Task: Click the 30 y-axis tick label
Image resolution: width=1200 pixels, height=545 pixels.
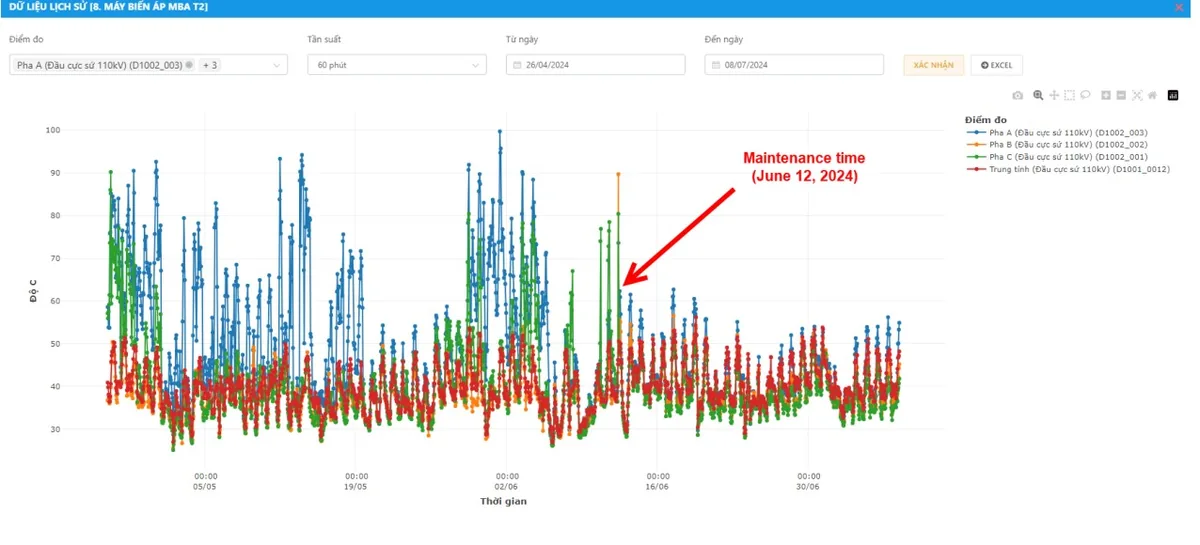Action: pyautogui.click(x=56, y=429)
